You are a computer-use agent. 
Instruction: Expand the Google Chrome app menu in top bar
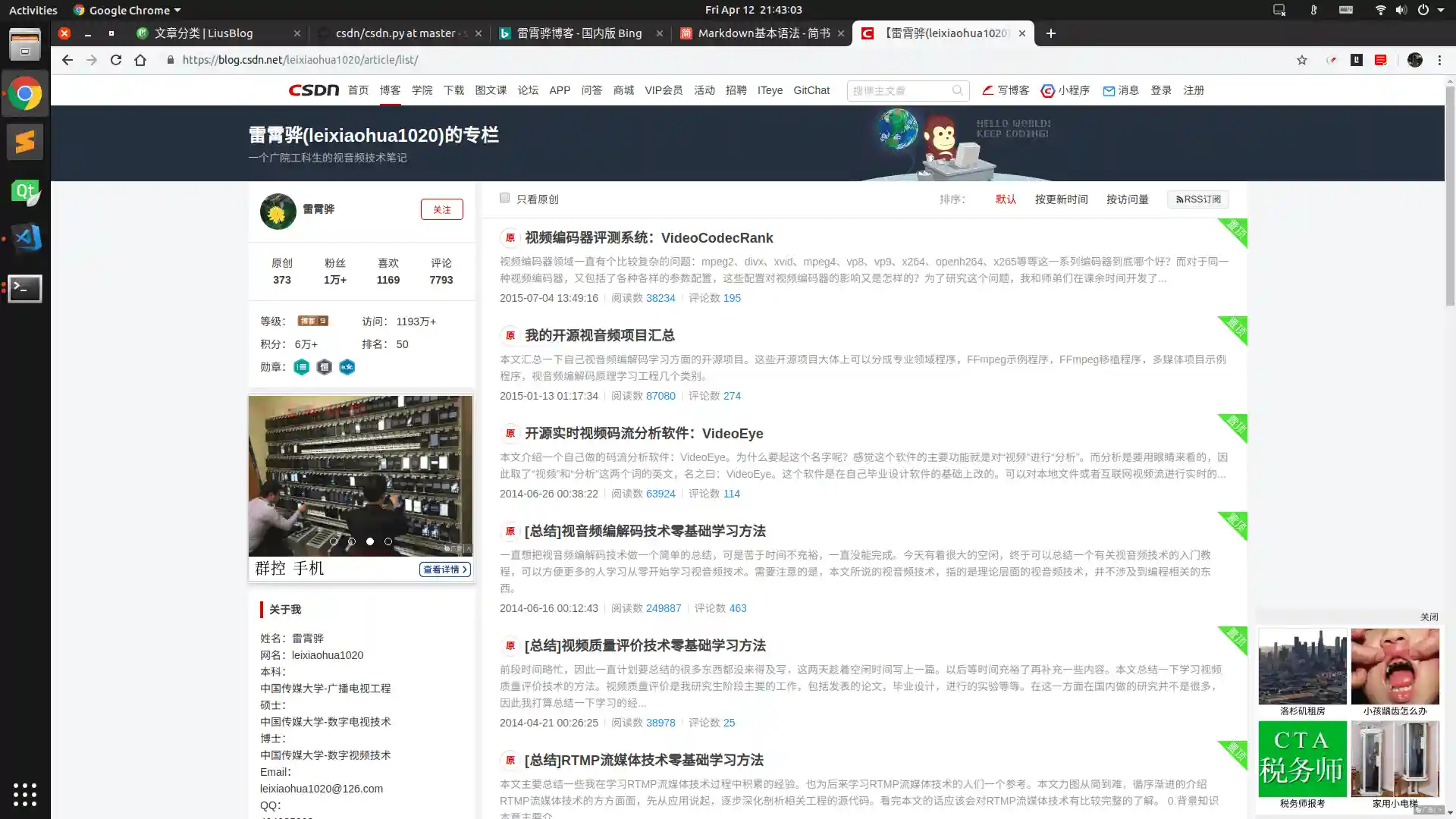click(127, 10)
